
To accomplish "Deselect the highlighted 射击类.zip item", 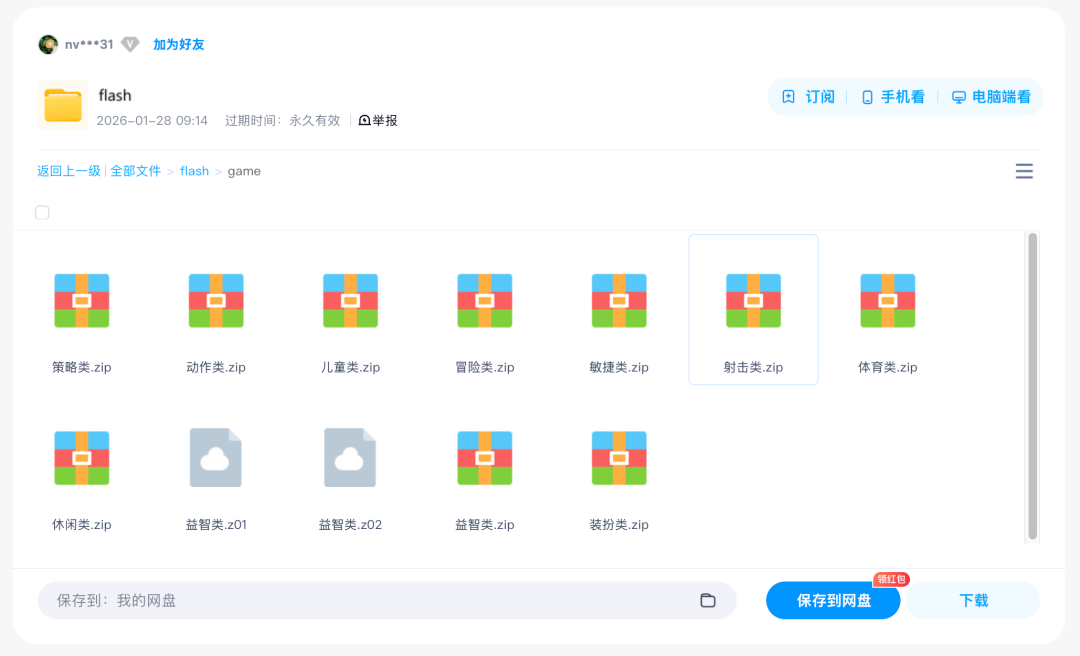I will (x=753, y=300).
